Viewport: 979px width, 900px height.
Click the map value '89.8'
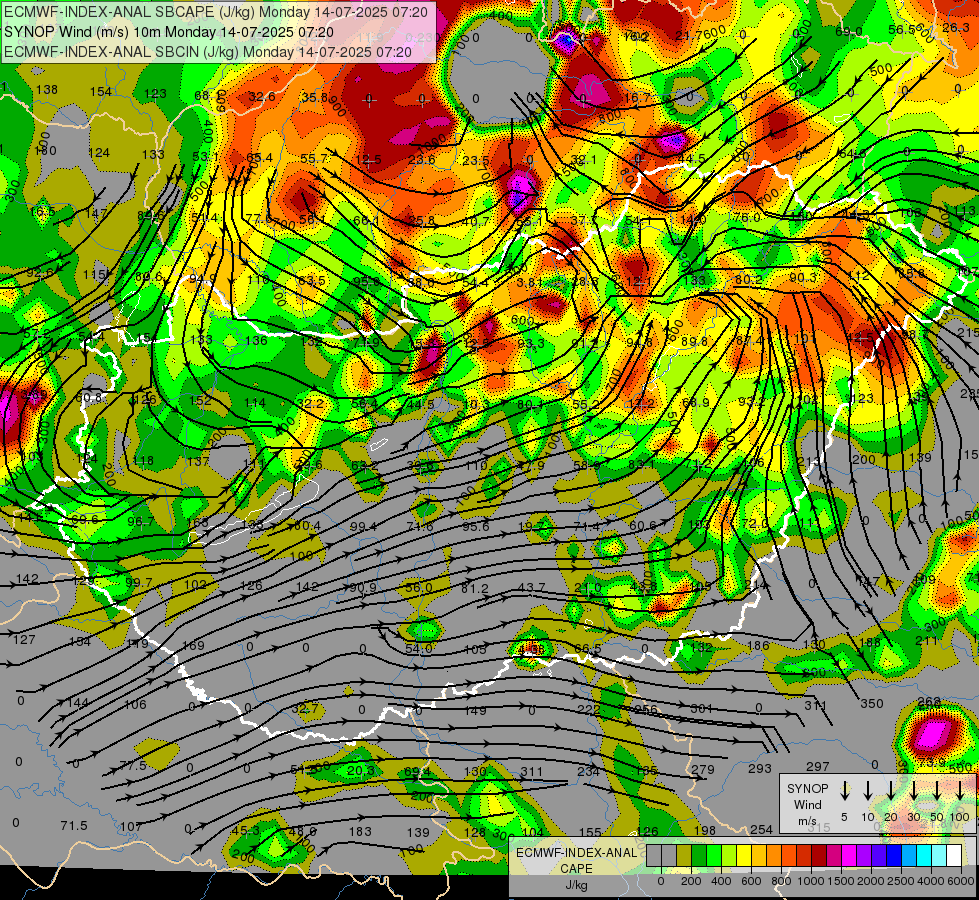pyautogui.click(x=694, y=342)
